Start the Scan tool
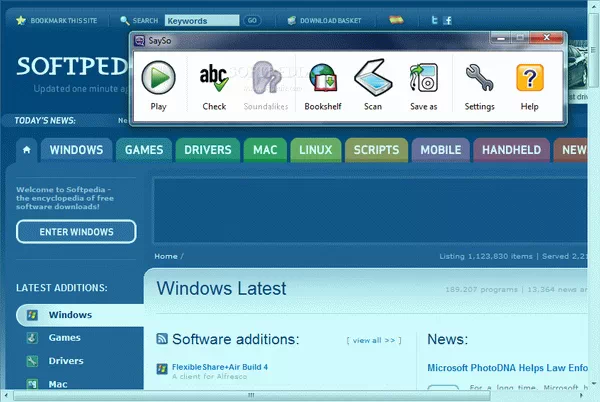 click(x=372, y=84)
